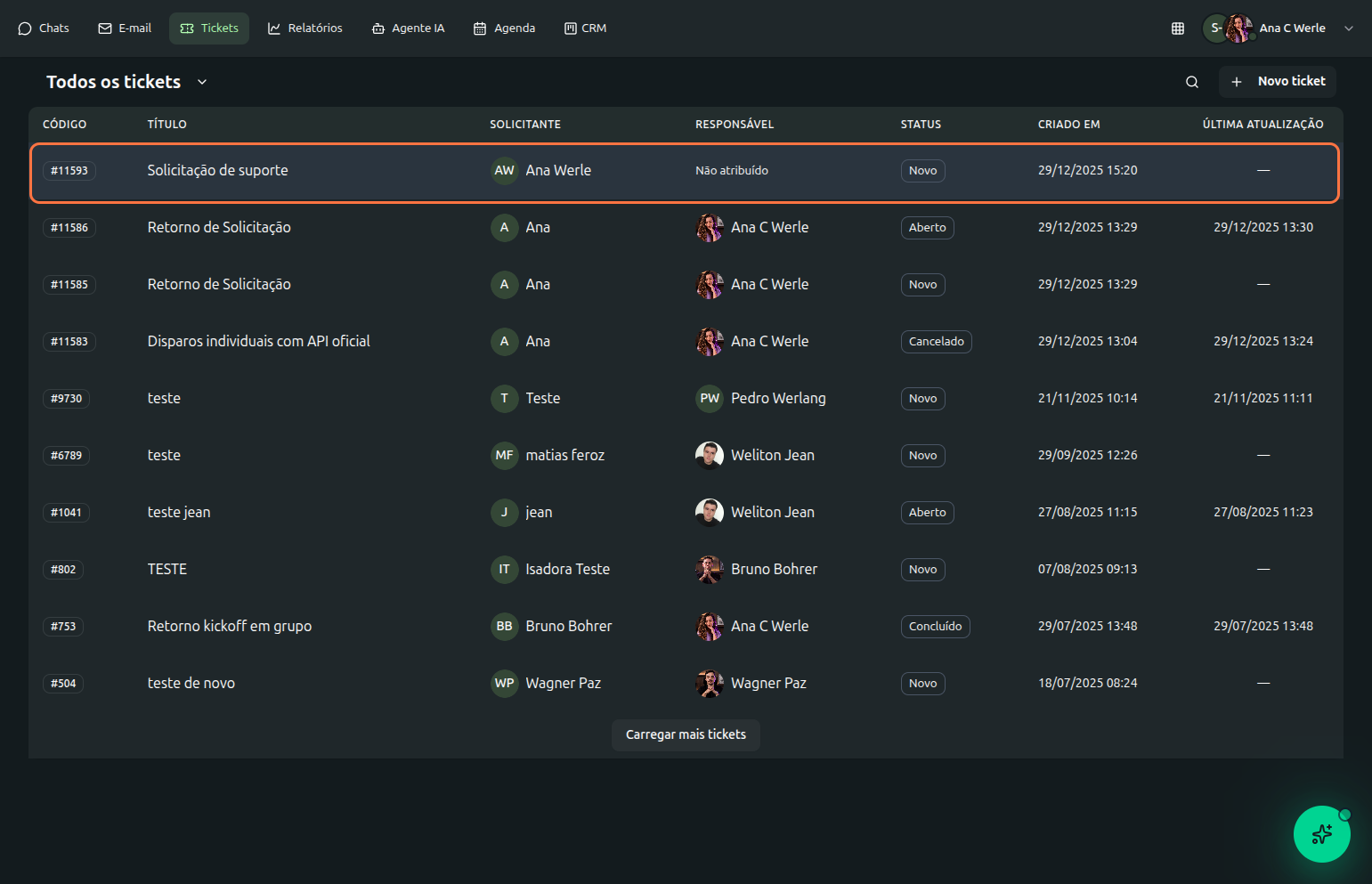This screenshot has height=884, width=1372.
Task: Click Ana C Werle profile avatar
Action: (1238, 28)
